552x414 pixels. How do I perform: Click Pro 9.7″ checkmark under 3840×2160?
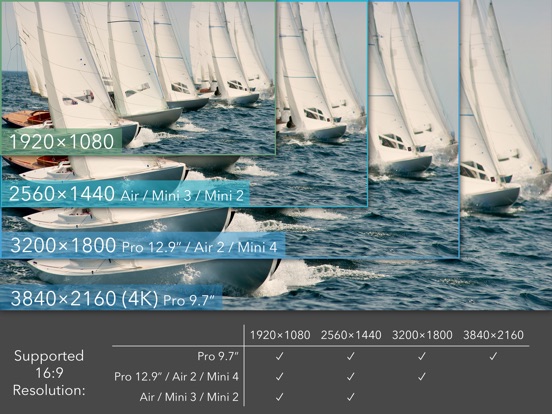[x=493, y=357]
